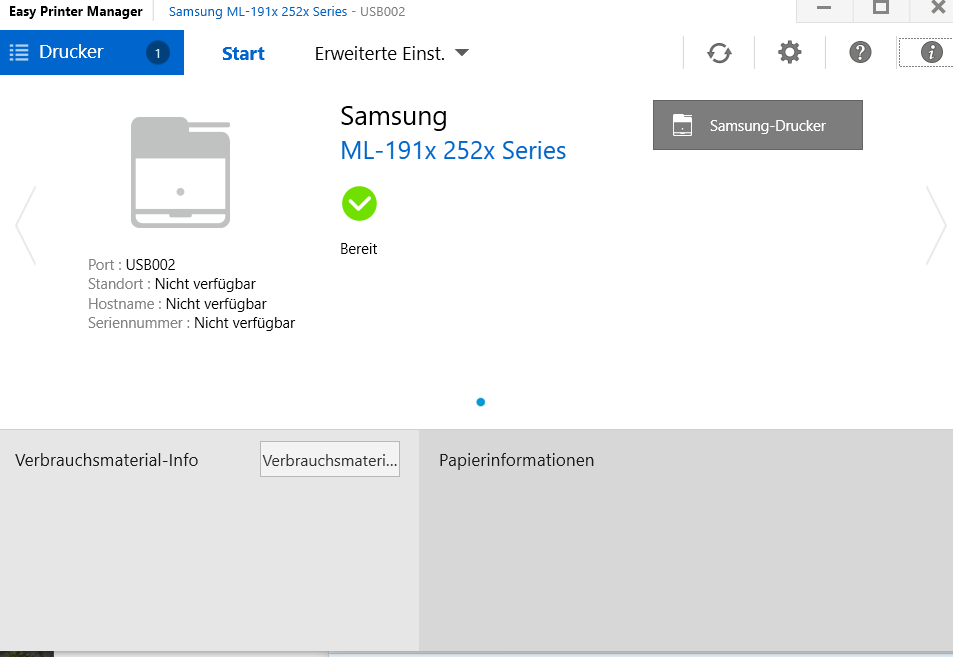Open settings with the gear icon

pos(790,52)
